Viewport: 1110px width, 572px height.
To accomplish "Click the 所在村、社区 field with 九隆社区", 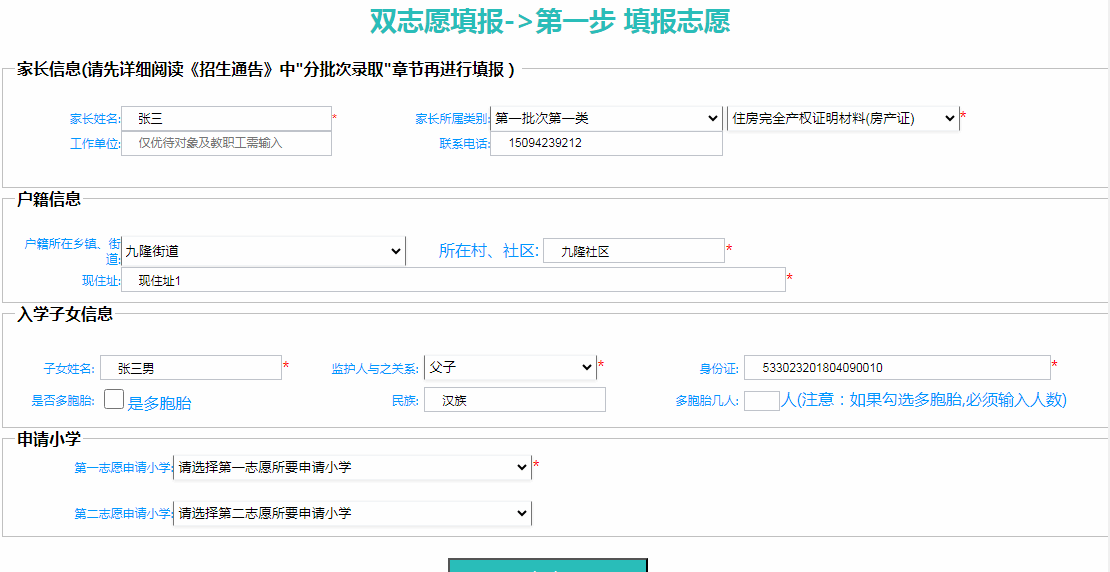I will click(633, 251).
